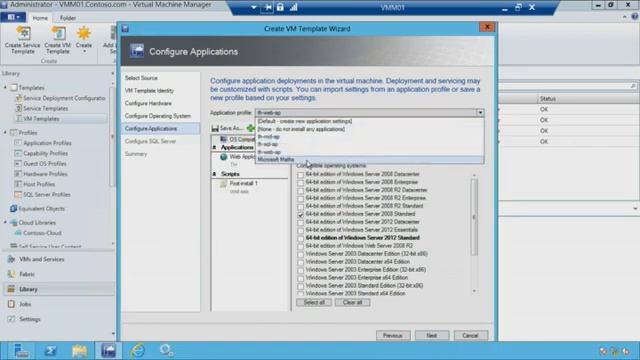Switch to the Home ribbon tab
The height and width of the screenshot is (360, 640).
40,18
